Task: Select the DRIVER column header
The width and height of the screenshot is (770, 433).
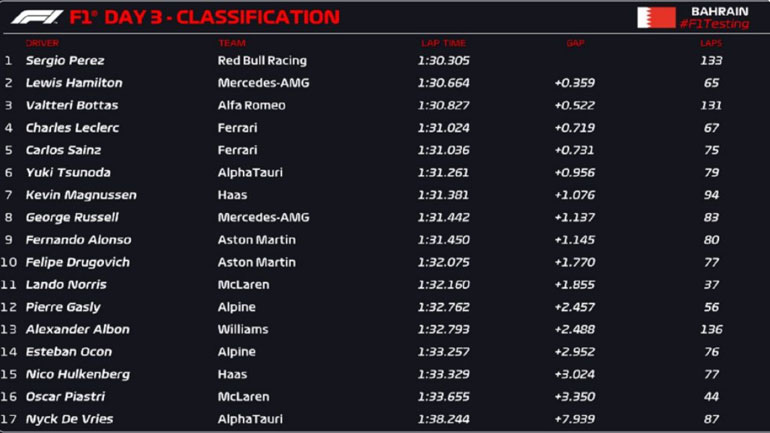Action: pos(42,43)
